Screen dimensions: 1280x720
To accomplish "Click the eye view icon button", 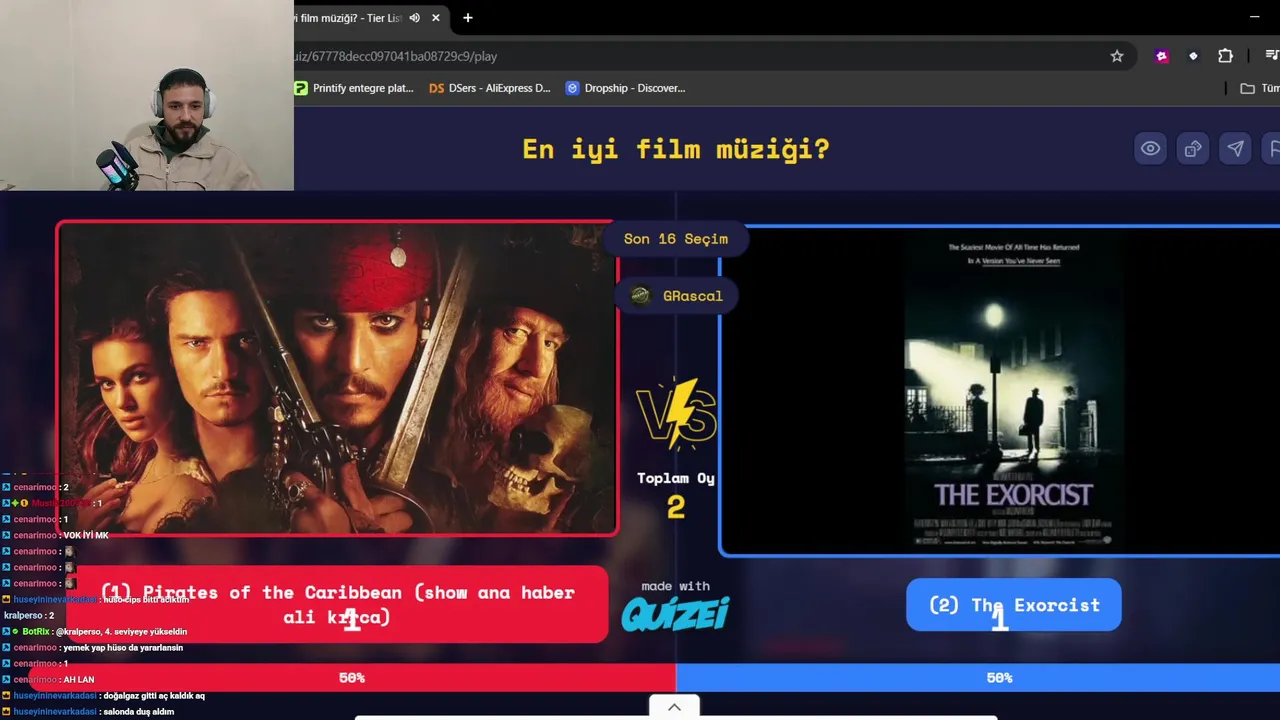I will click(1151, 149).
